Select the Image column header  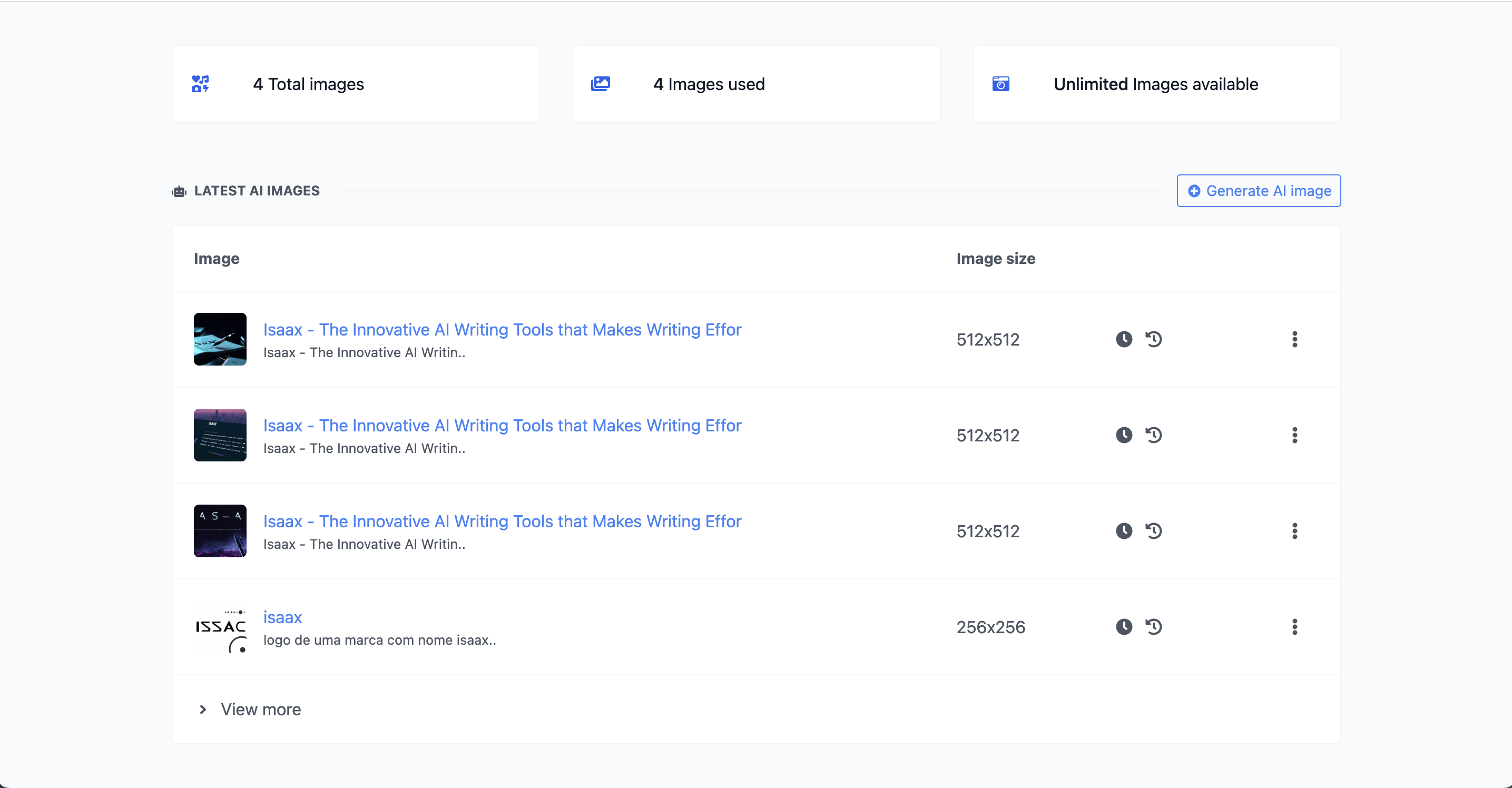point(215,258)
